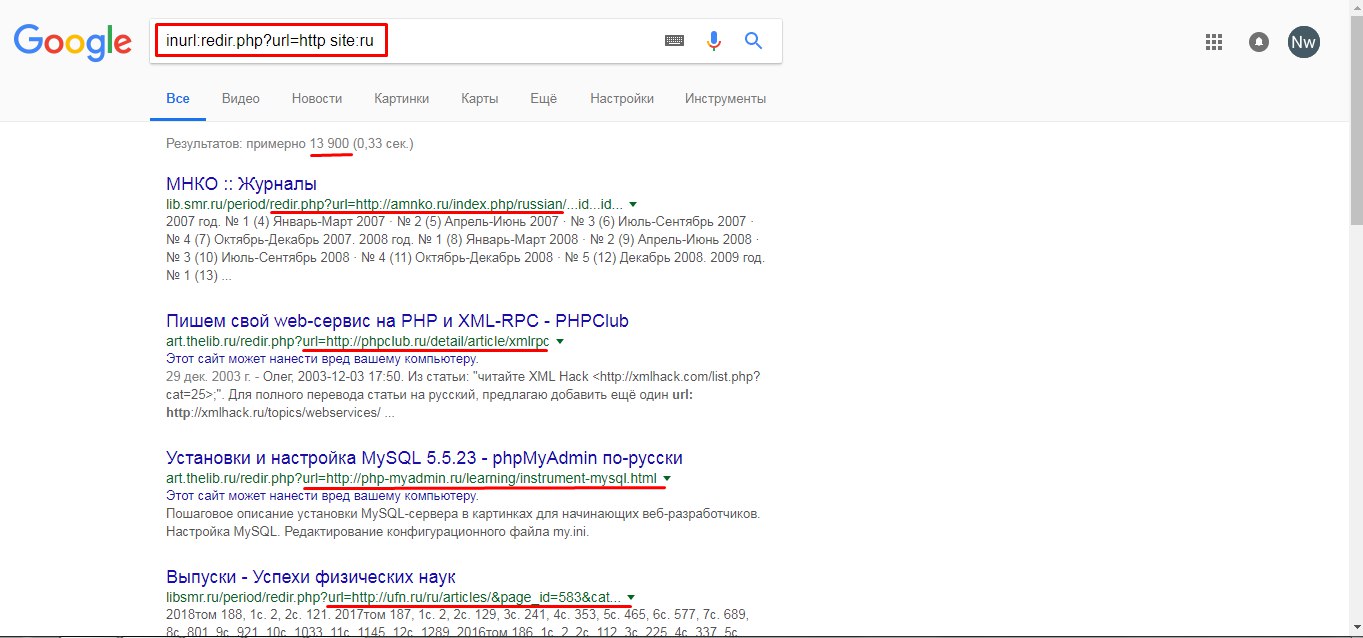Click the blue search magnifier button

754,41
